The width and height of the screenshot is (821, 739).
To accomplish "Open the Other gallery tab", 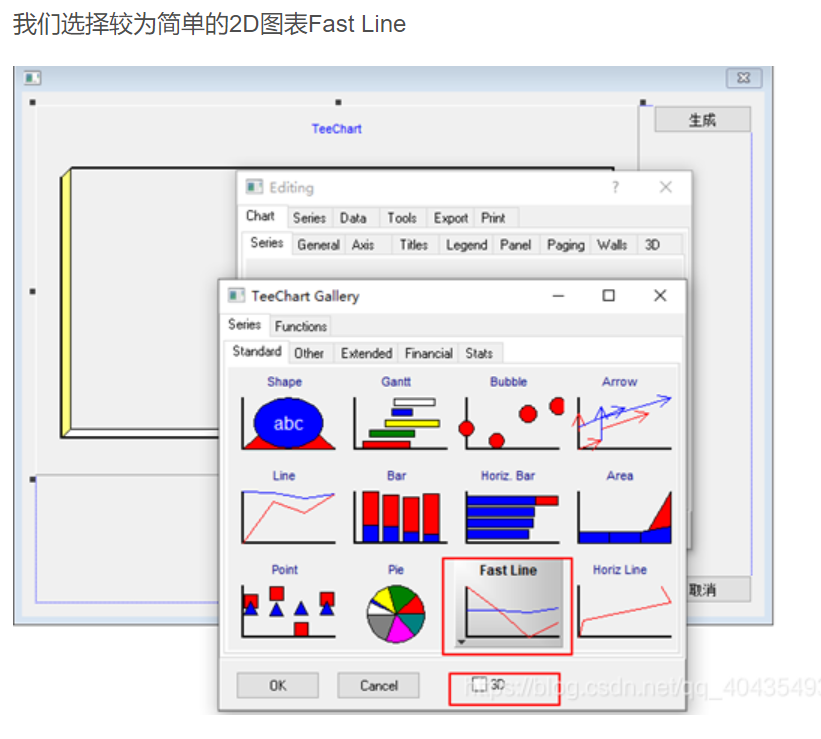I will (309, 354).
